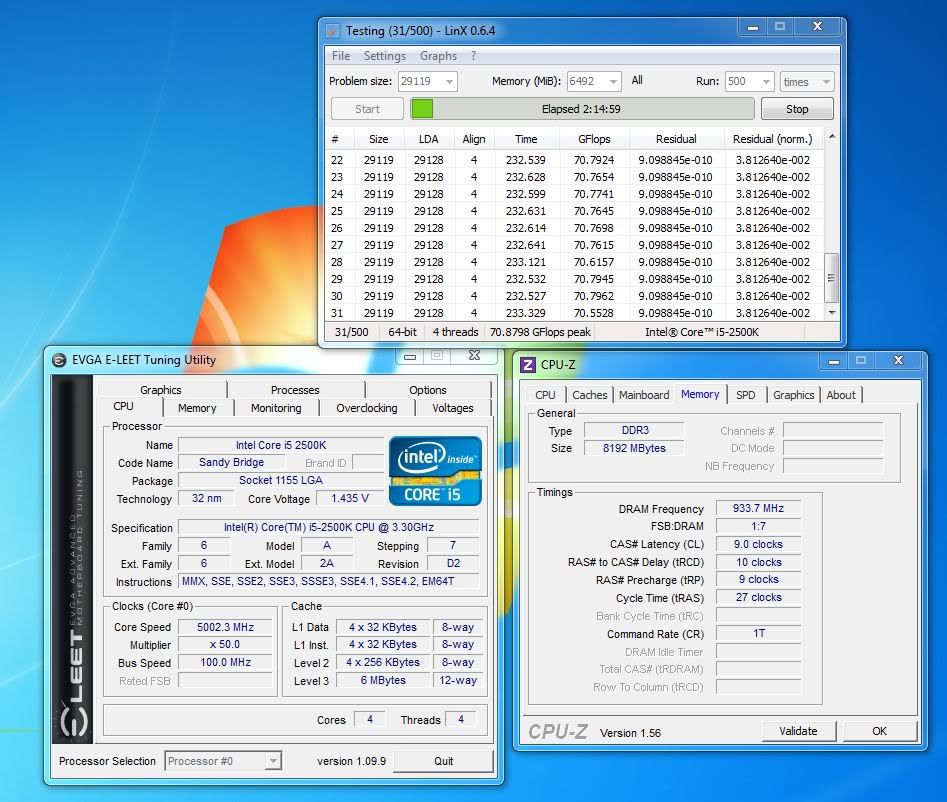Screen dimensions: 947x802
Task: Open the About tab in CPU-Z
Action: coord(841,395)
